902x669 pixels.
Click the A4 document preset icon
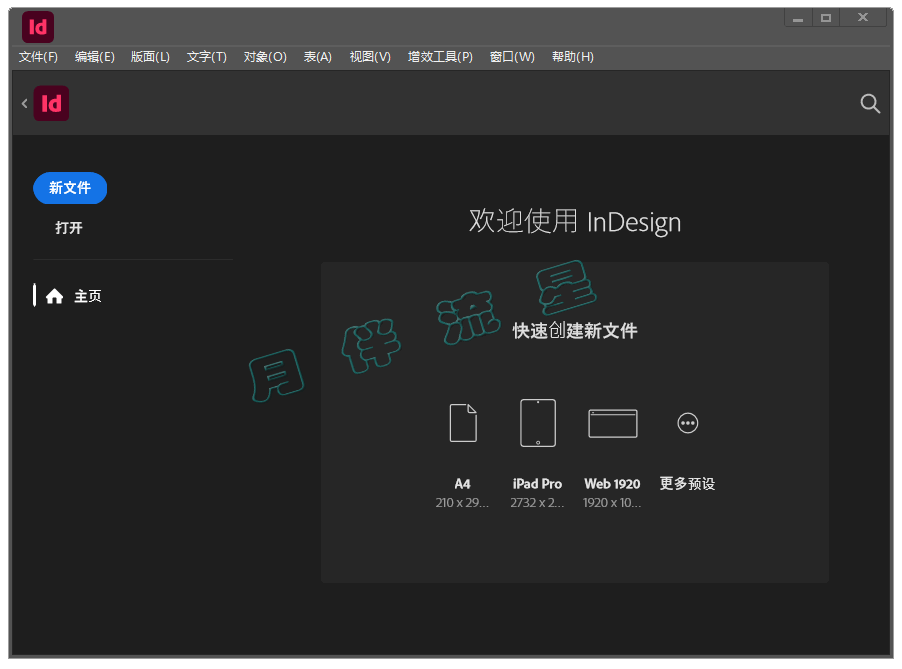click(x=463, y=423)
